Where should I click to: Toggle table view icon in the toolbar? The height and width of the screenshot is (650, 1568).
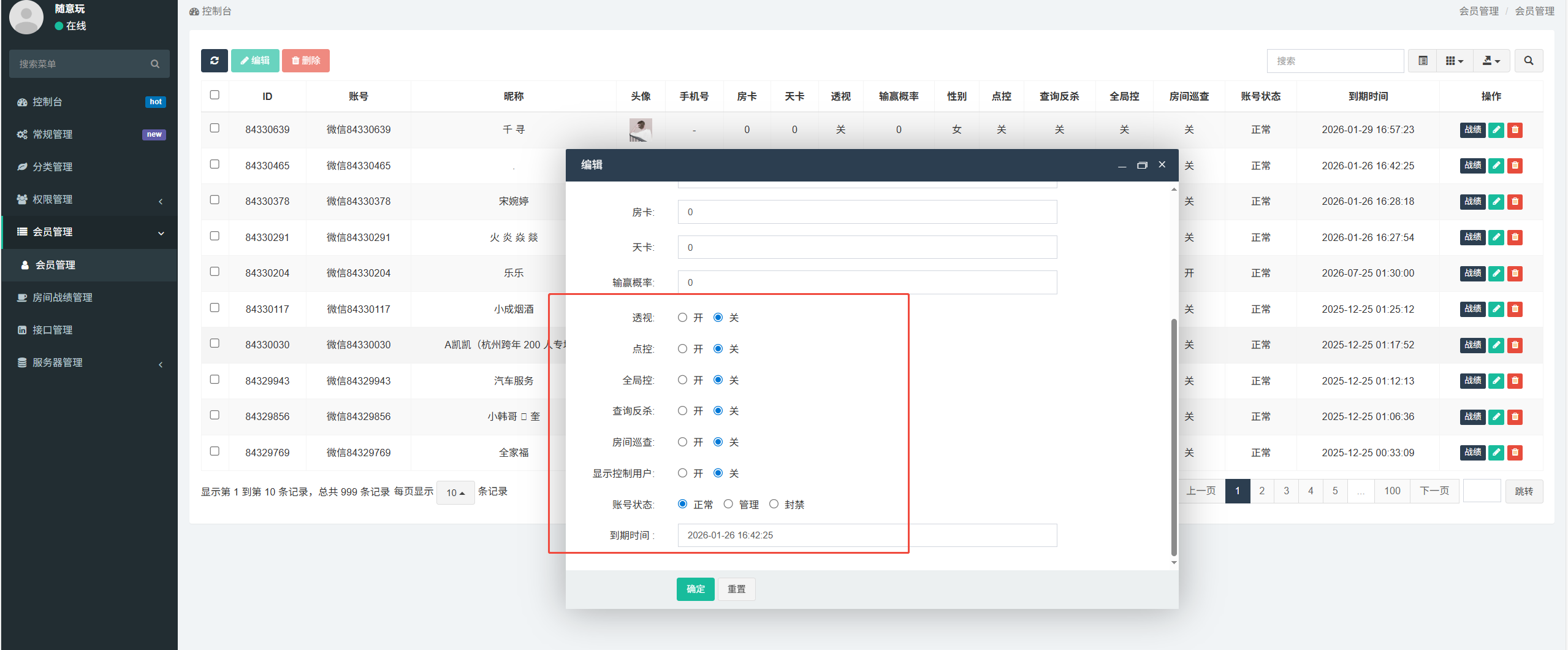click(x=1423, y=61)
